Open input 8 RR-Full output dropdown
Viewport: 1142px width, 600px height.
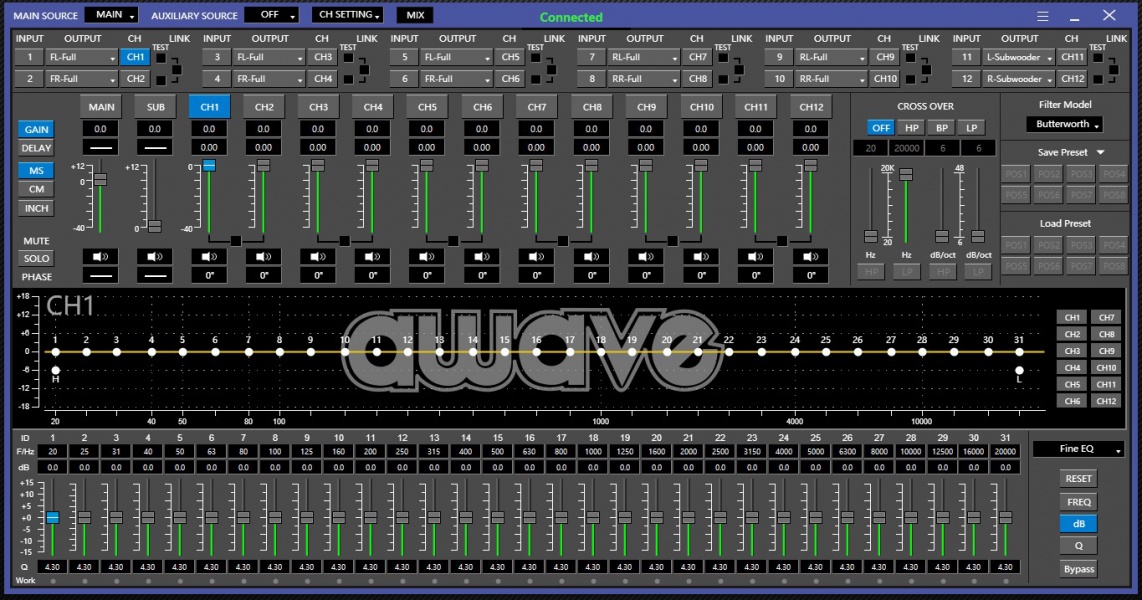pos(643,79)
